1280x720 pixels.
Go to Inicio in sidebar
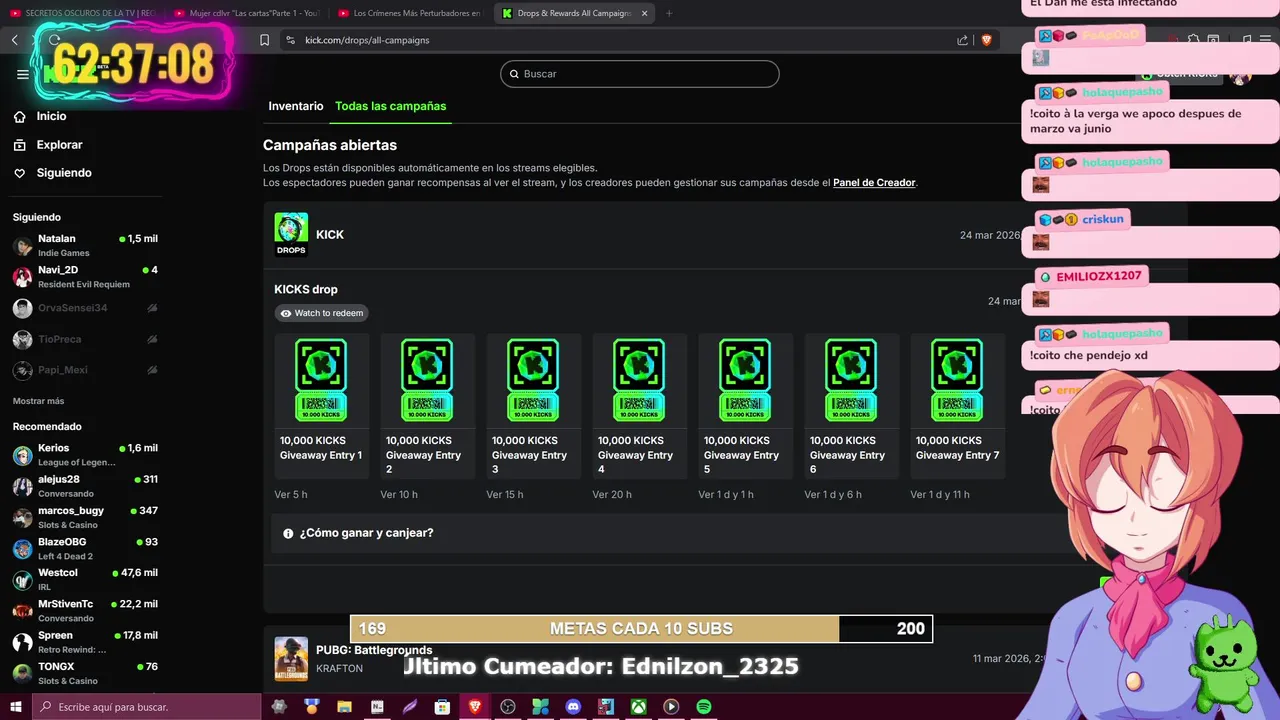tap(51, 116)
